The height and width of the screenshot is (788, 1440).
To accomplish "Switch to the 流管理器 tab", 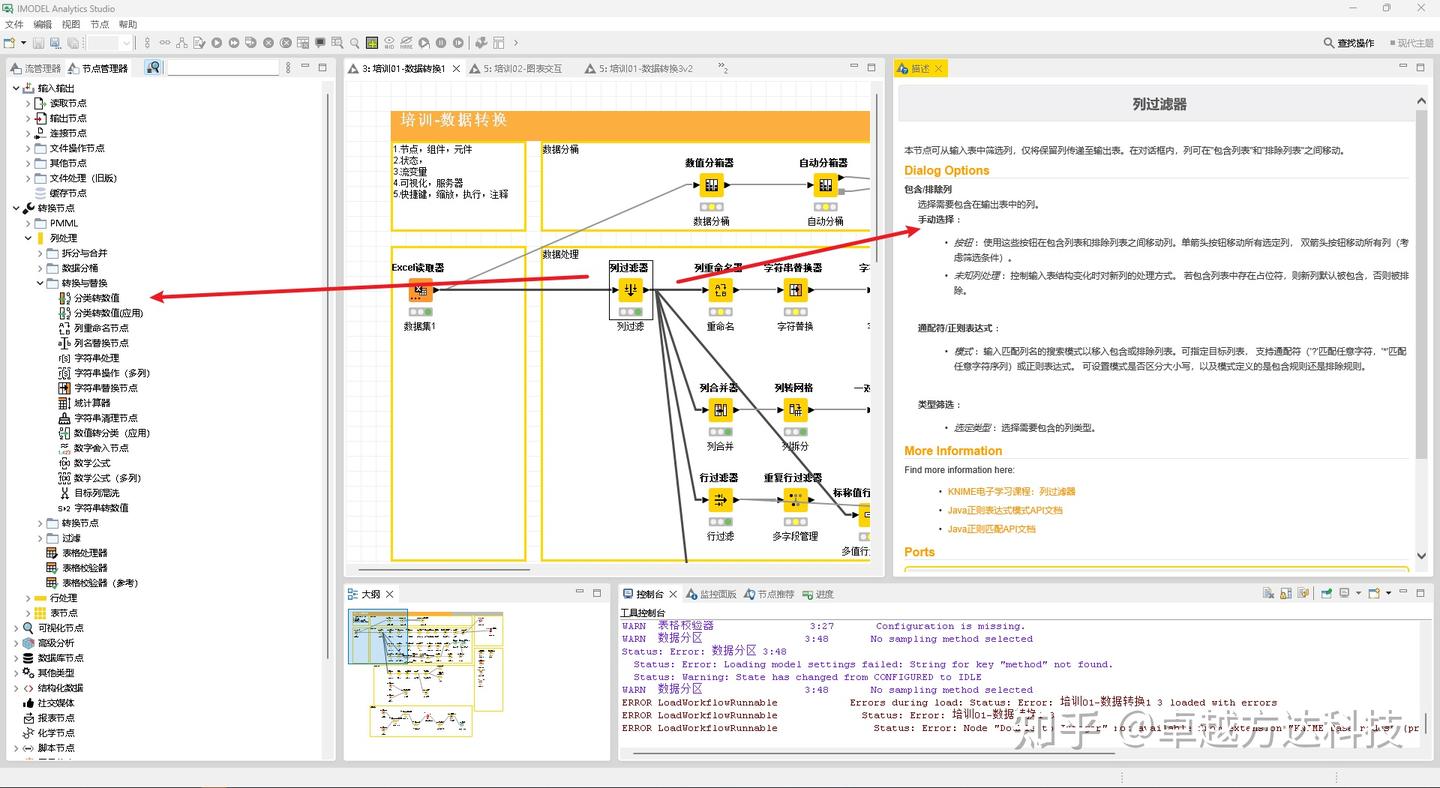I will point(36,68).
